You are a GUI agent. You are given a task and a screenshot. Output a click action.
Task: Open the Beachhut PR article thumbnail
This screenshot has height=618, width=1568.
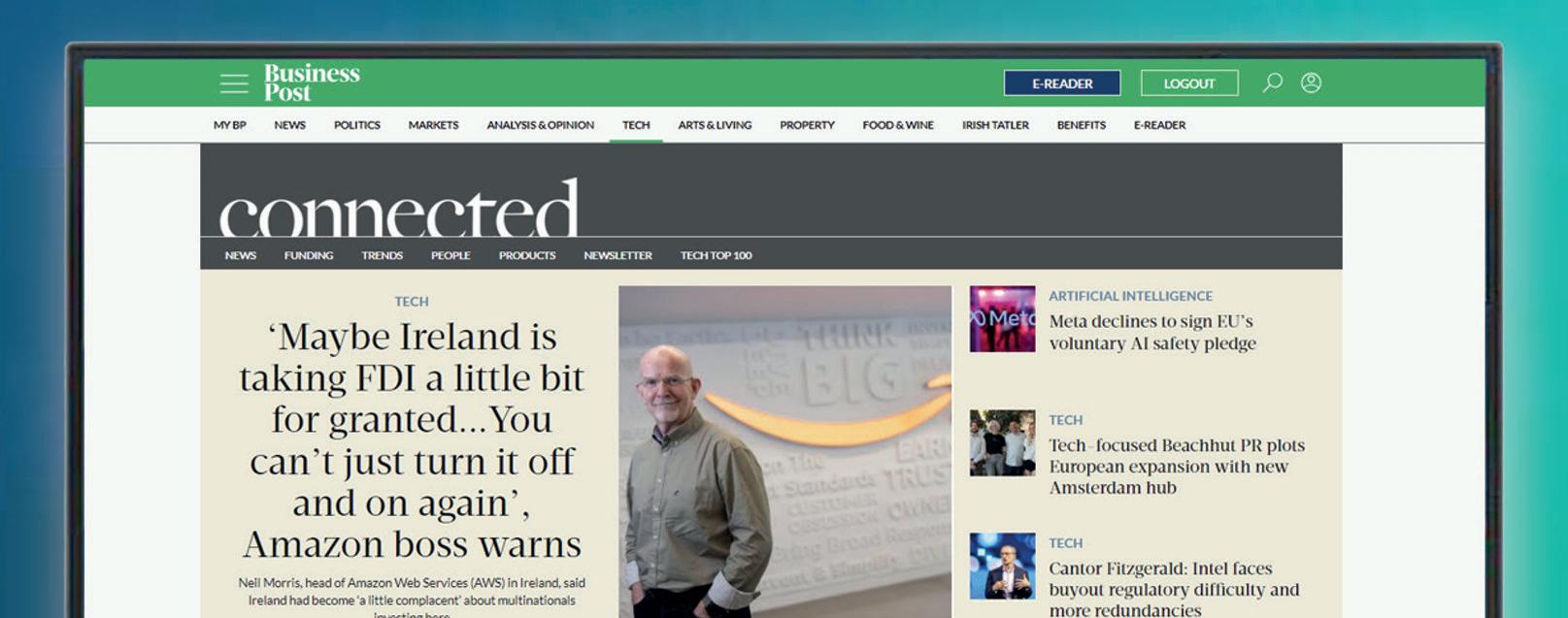coord(1002,442)
